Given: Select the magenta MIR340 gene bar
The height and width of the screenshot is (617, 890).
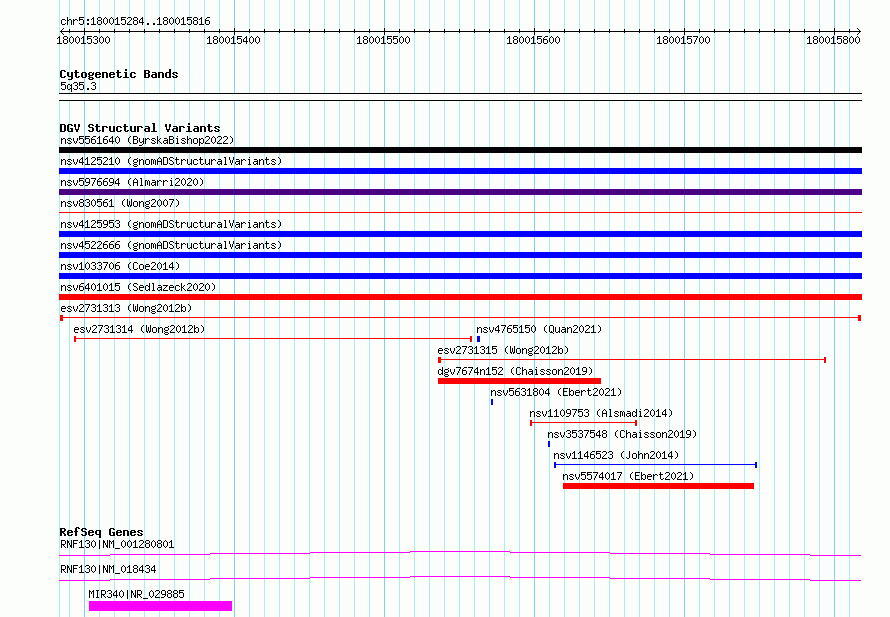Looking at the screenshot, I should pyautogui.click(x=161, y=606).
